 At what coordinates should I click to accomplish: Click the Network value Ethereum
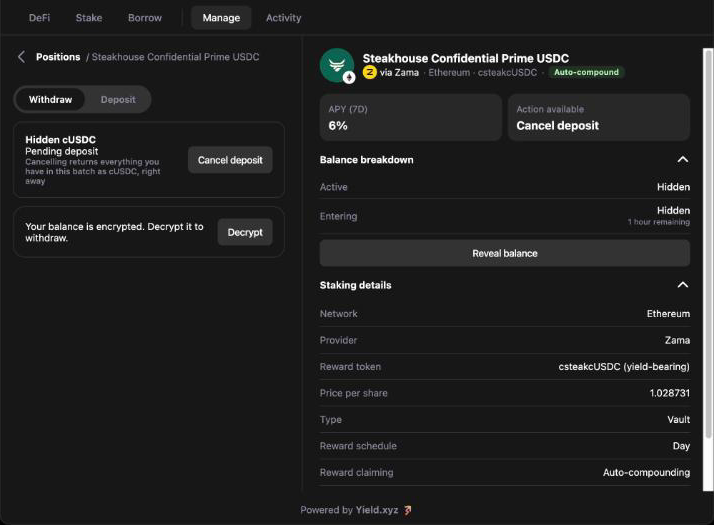click(x=668, y=314)
